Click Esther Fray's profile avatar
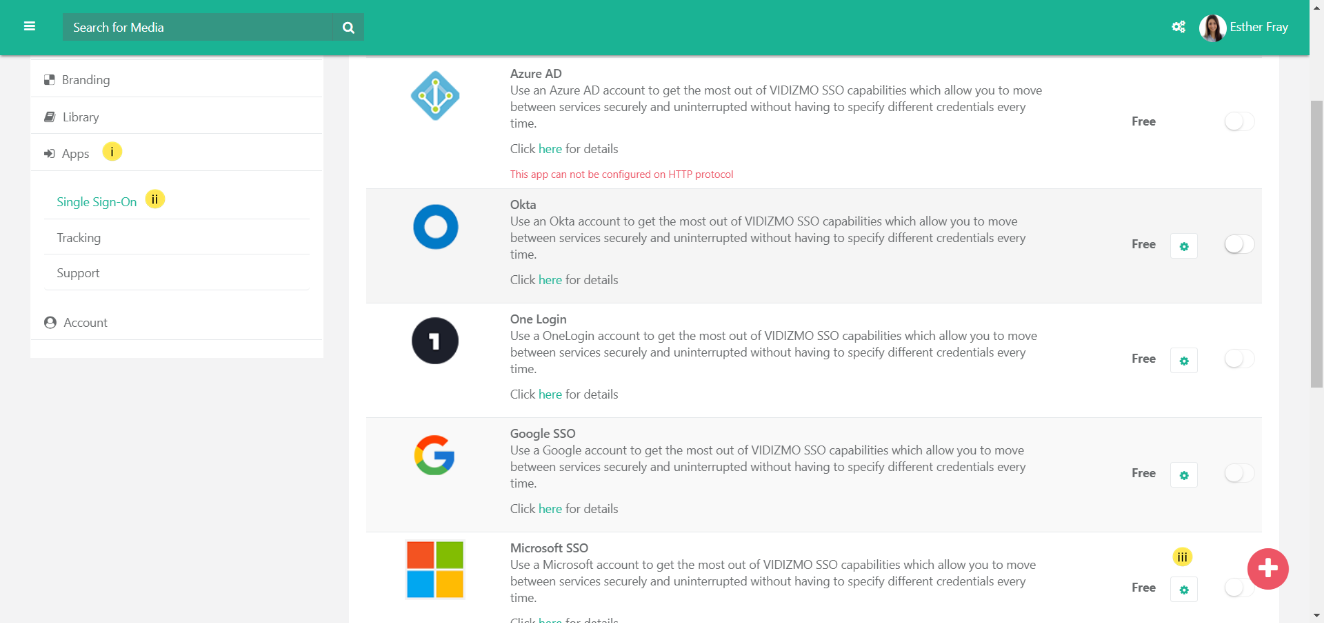The height and width of the screenshot is (623, 1324). 1212,27
